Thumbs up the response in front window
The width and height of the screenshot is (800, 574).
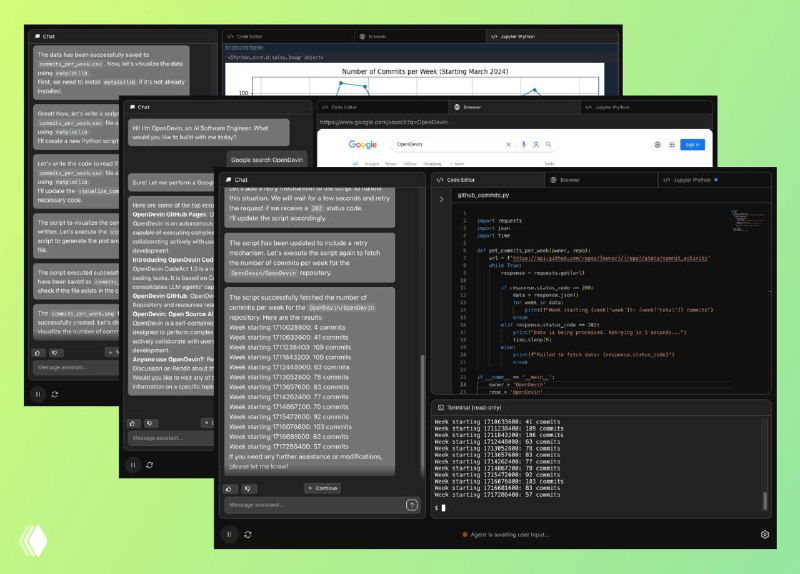[x=229, y=488]
